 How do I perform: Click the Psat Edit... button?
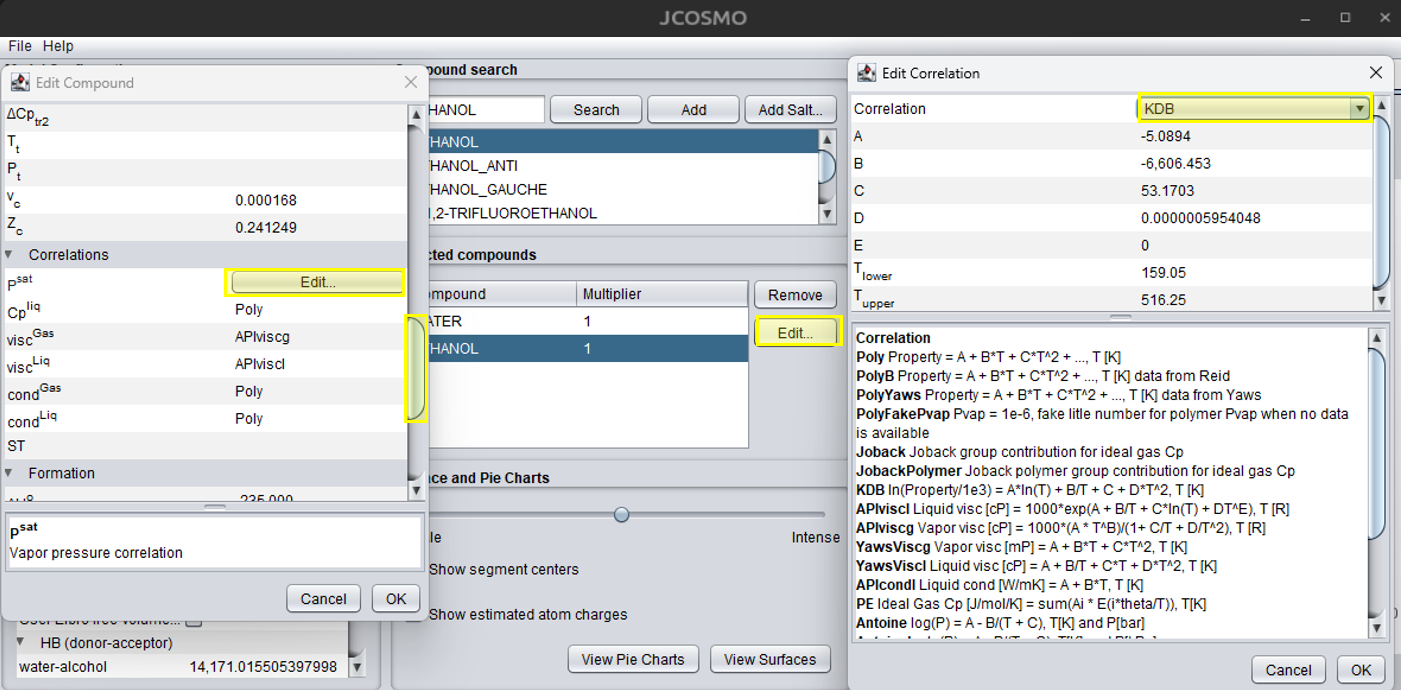pyautogui.click(x=317, y=283)
